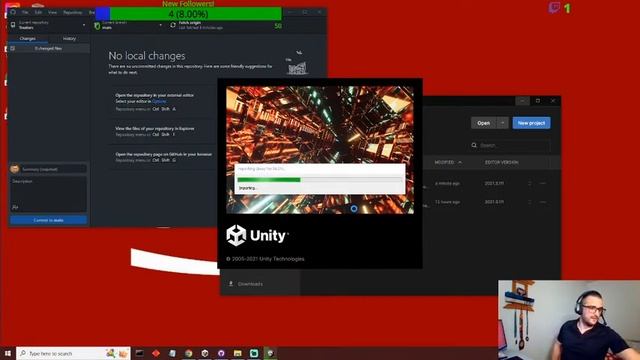Click the Options link for editor selection
Screen dimensions: 640x360
[x=159, y=101]
